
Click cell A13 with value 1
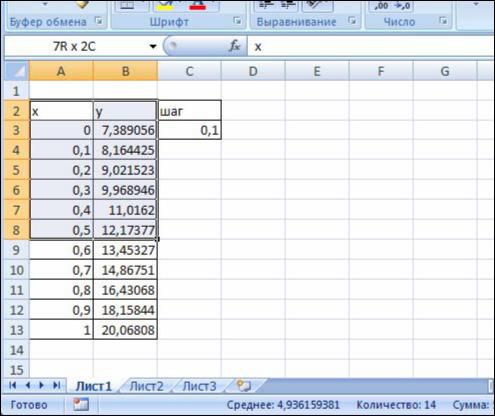coord(61,330)
